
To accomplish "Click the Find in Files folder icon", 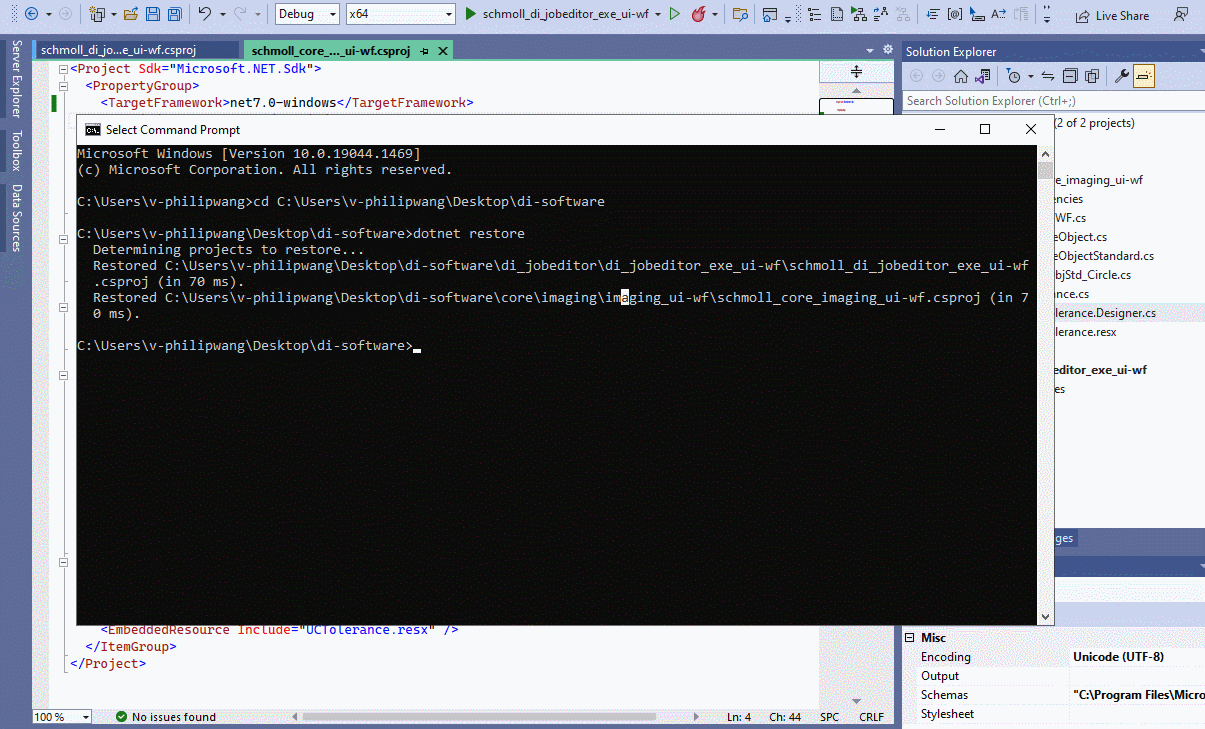I will click(740, 15).
